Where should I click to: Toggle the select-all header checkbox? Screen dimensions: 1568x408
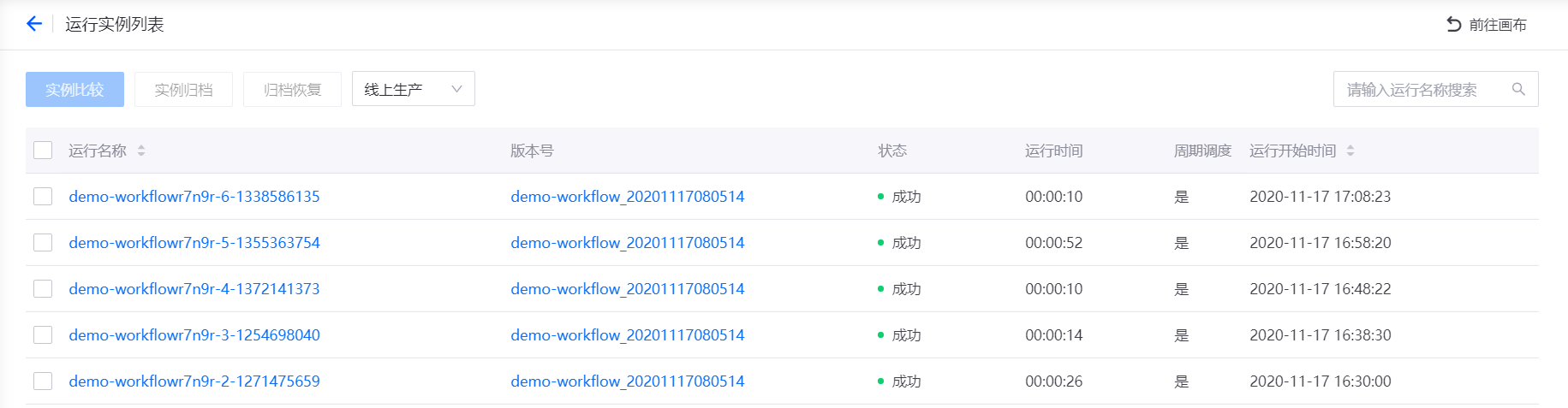pyautogui.click(x=43, y=151)
